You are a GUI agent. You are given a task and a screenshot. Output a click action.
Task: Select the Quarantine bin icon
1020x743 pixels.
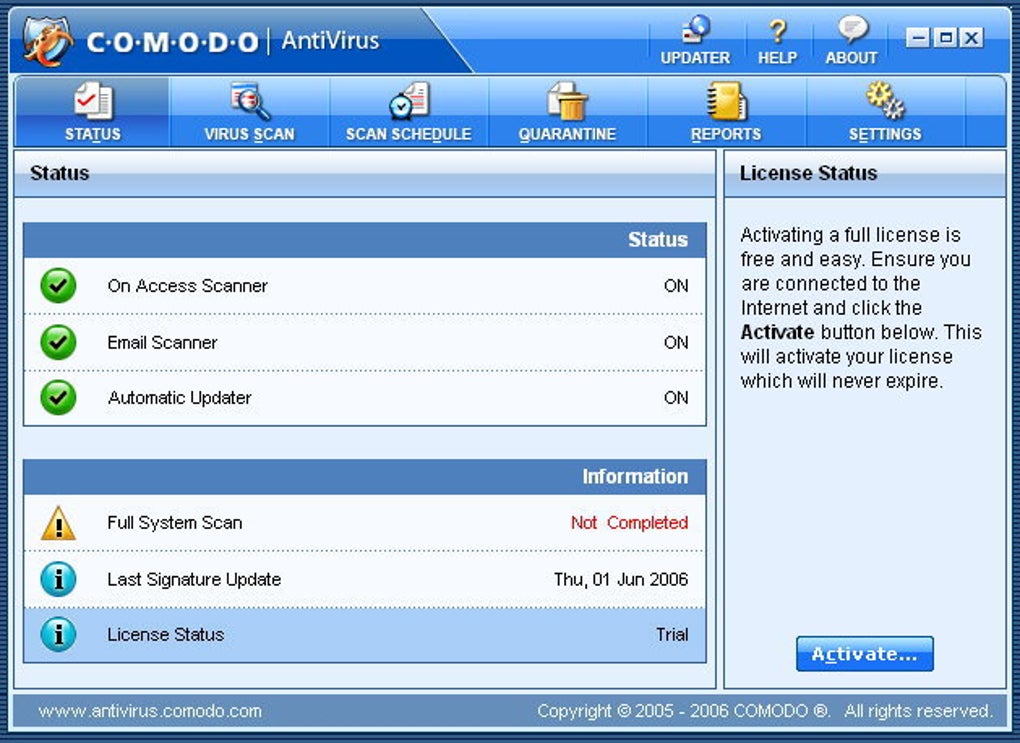point(567,101)
